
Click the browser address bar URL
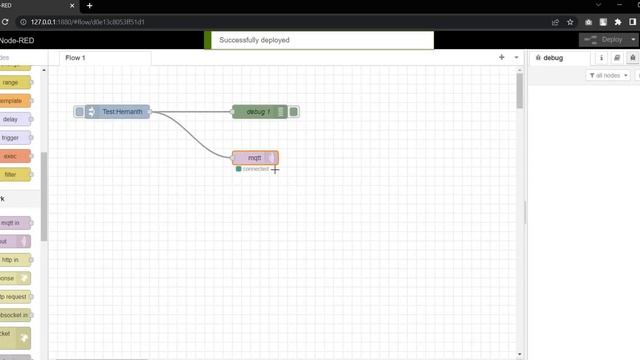coord(87,22)
